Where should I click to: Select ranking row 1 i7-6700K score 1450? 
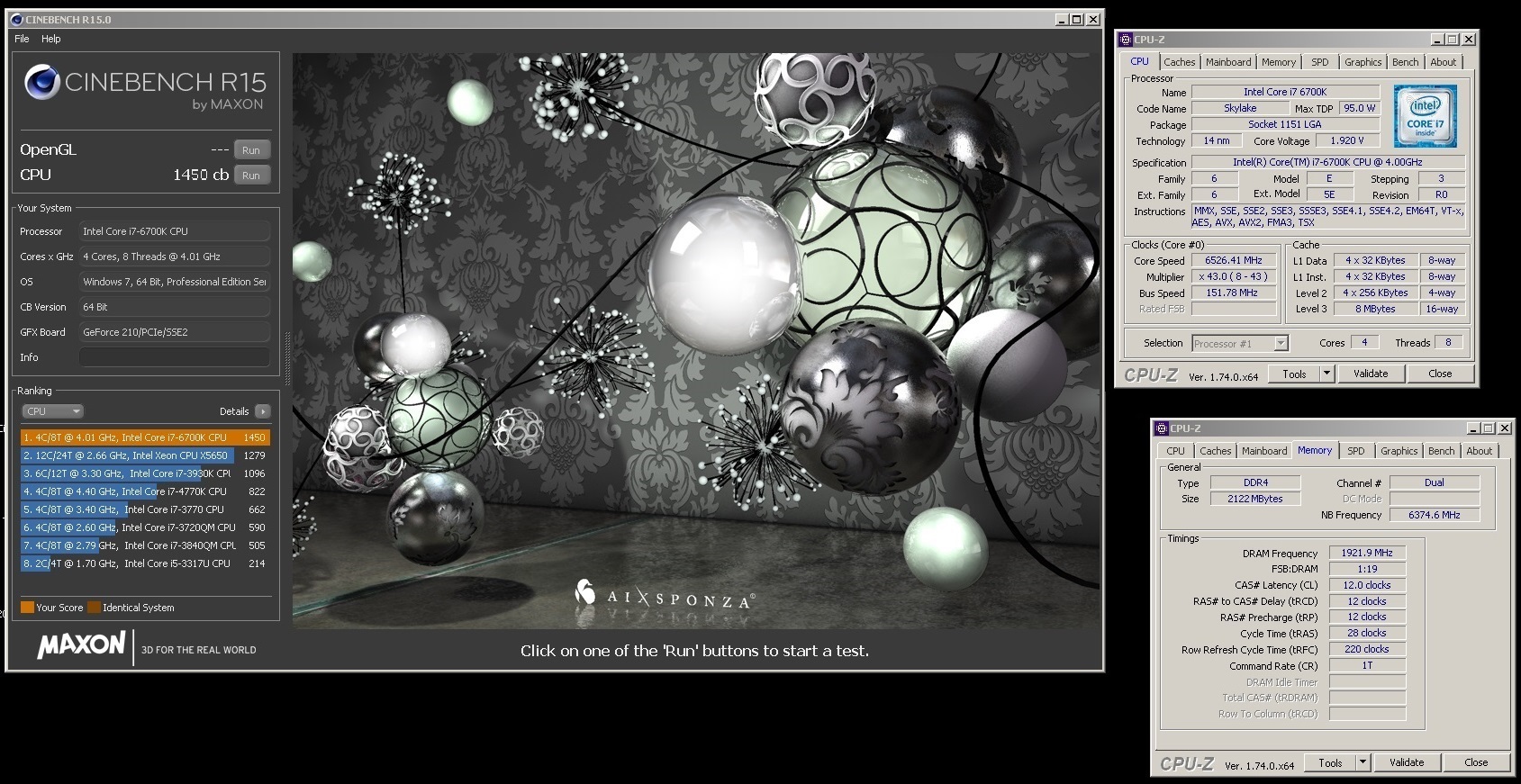(145, 437)
